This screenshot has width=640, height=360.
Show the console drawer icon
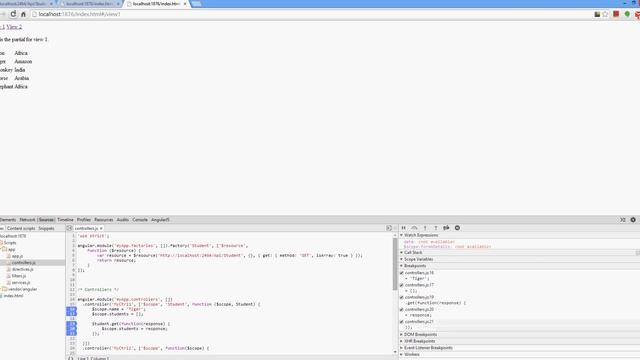coord(623,220)
